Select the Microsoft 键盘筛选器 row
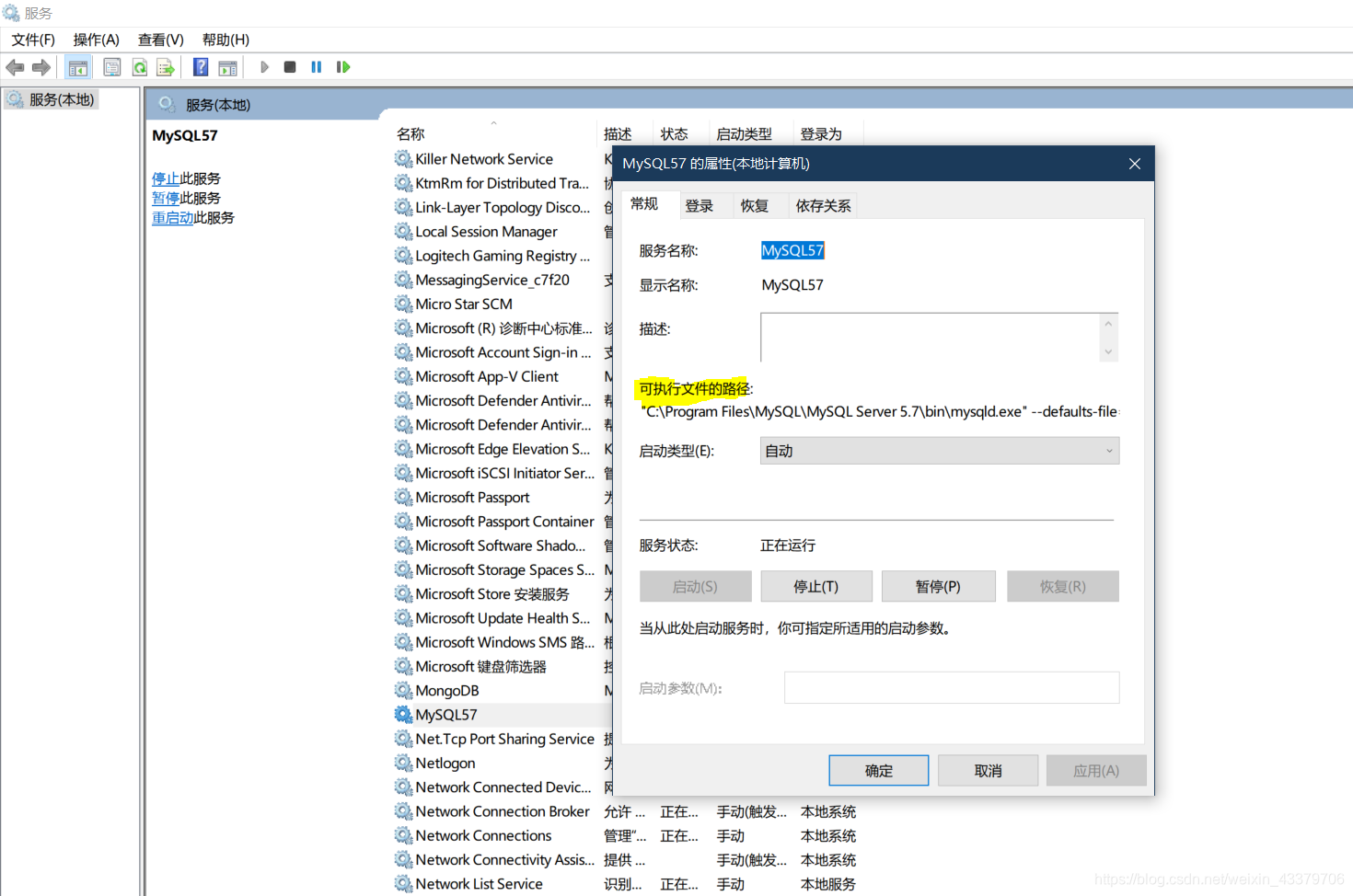Image resolution: width=1353 pixels, height=896 pixels. [480, 667]
